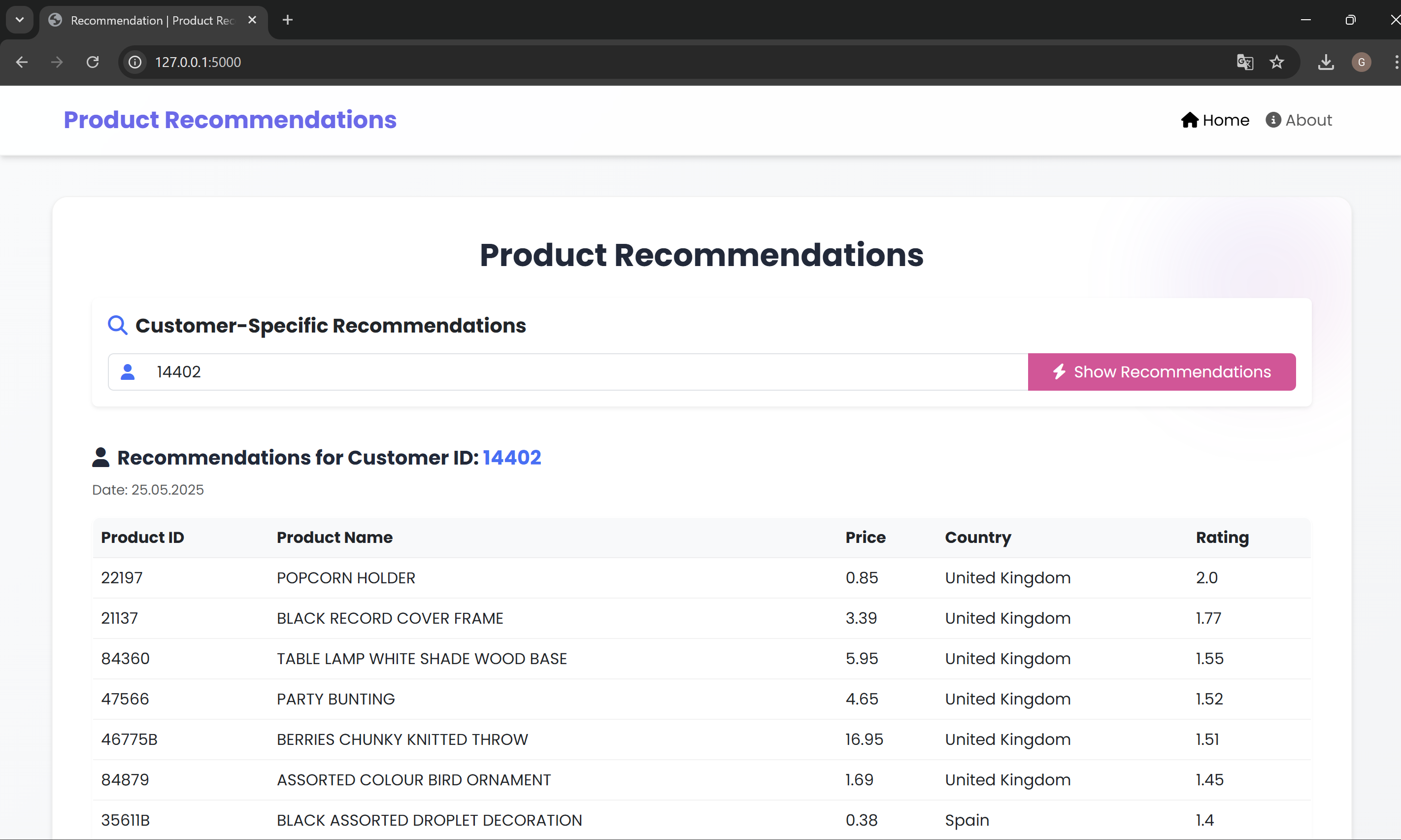
Task: Click the site information icon in the address bar
Action: (x=134, y=62)
